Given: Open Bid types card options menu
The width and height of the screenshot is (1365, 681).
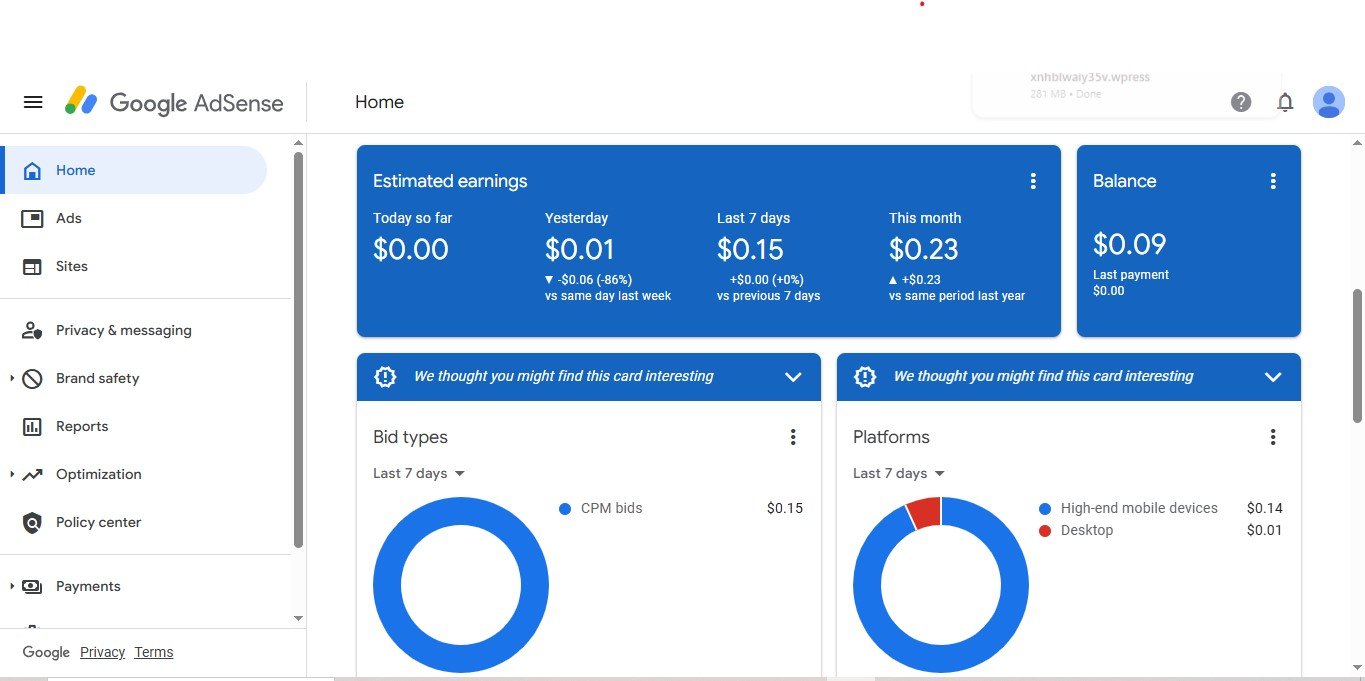Looking at the screenshot, I should click(793, 437).
